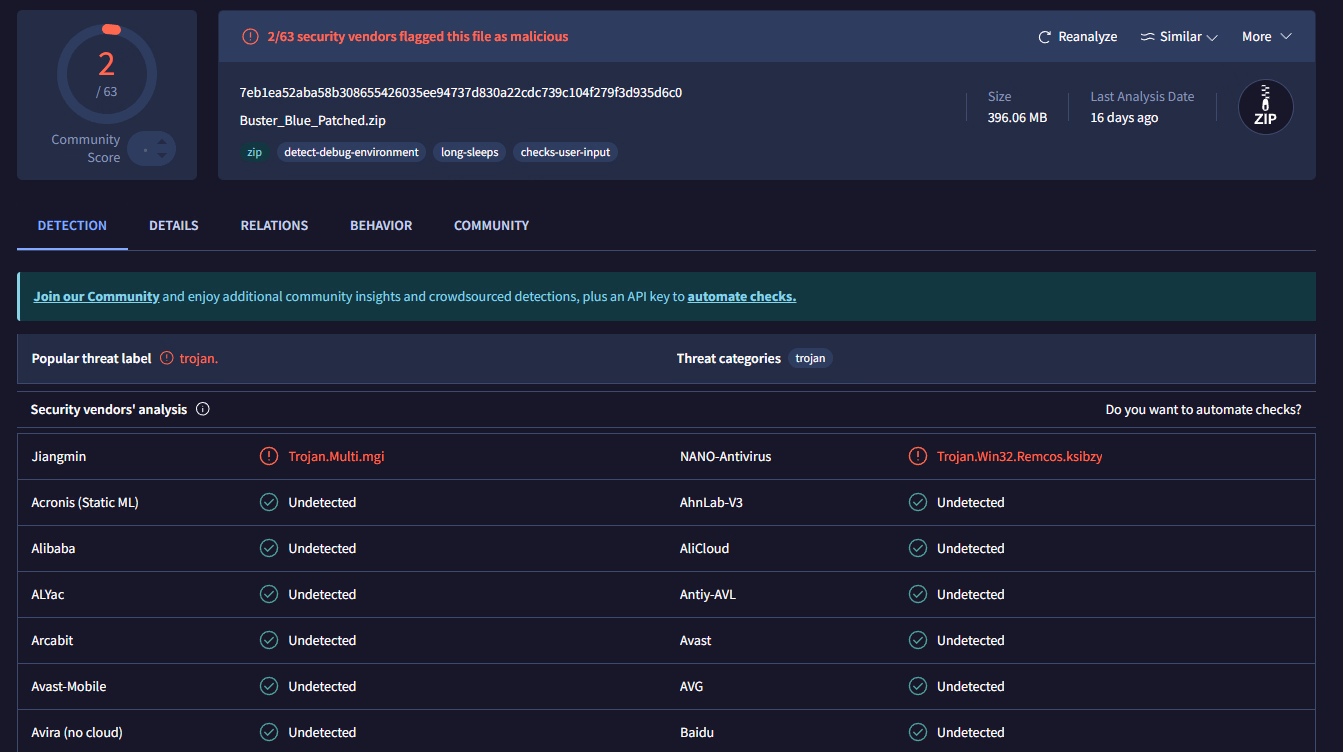This screenshot has width=1343, height=752.
Task: Upvote the community score with the up arrow
Action: point(163,141)
